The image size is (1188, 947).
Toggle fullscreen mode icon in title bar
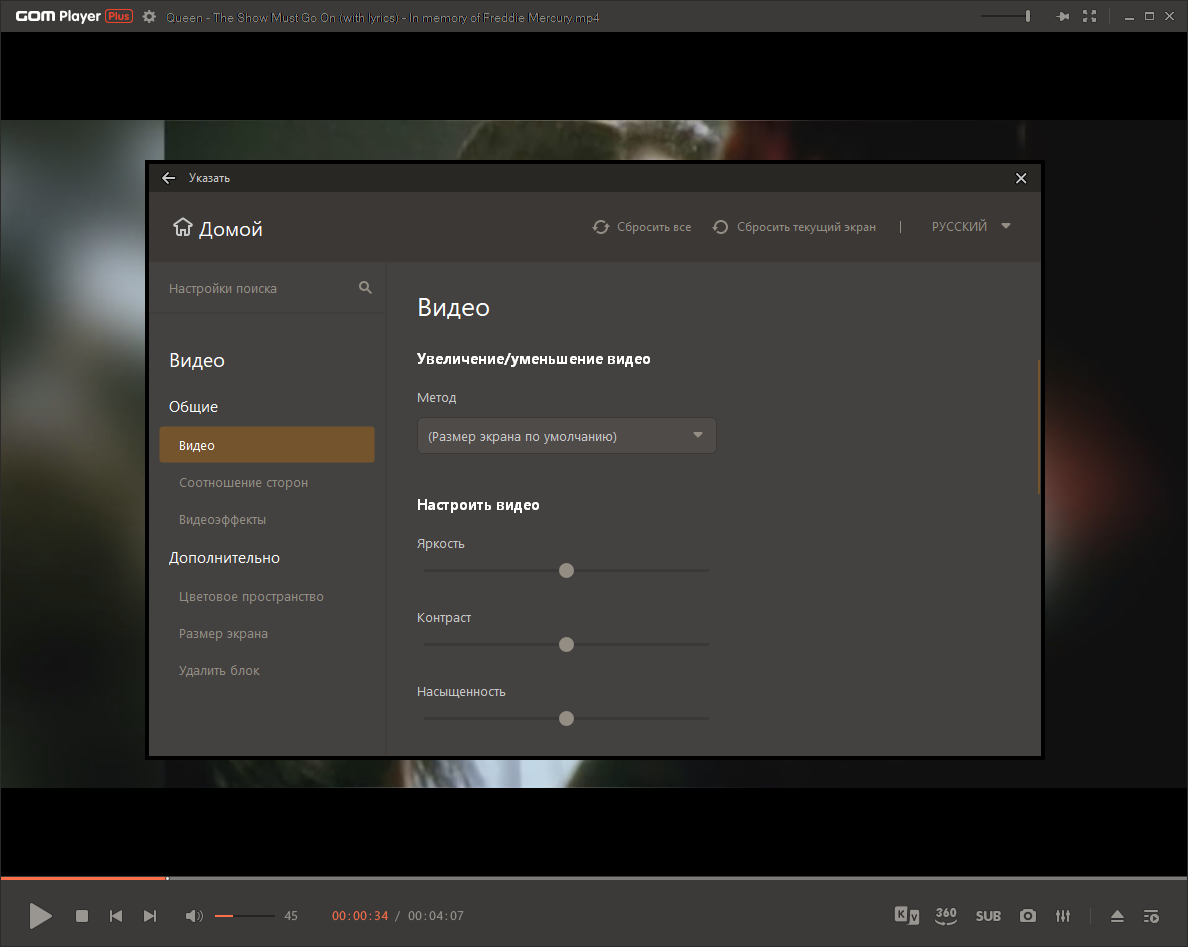pyautogui.click(x=1090, y=16)
